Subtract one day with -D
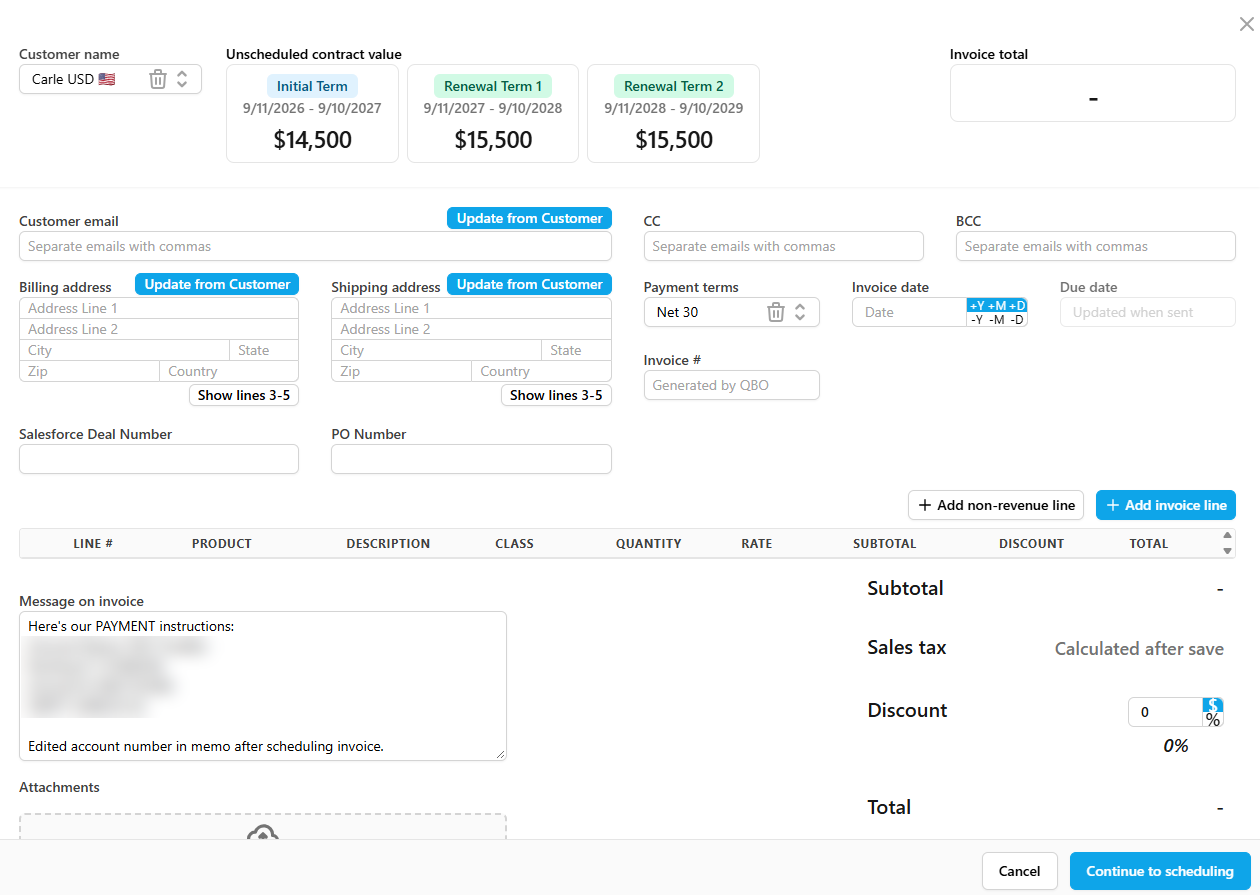1260x895 pixels. pyautogui.click(x=1017, y=320)
